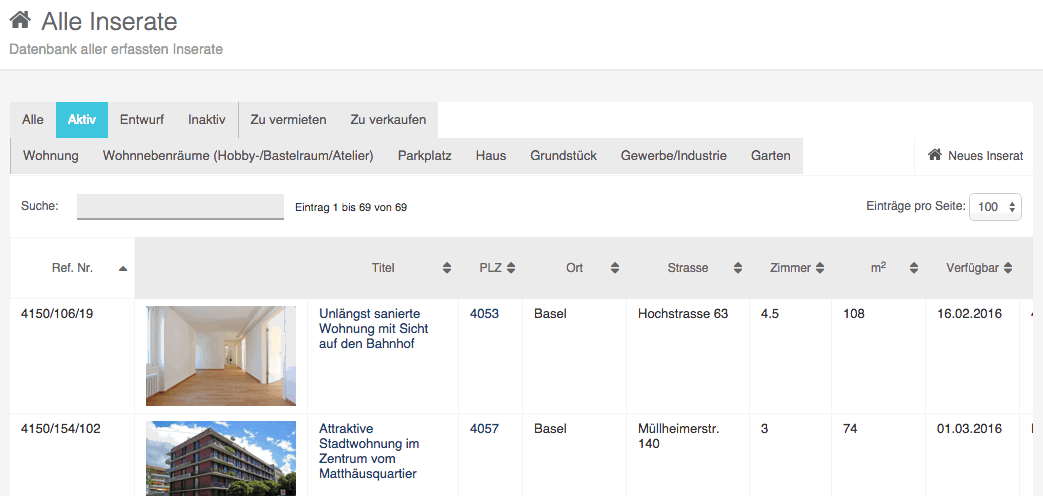This screenshot has height=496, width=1043.
Task: Filter listings by Parkplatz category
Action: [x=425, y=156]
